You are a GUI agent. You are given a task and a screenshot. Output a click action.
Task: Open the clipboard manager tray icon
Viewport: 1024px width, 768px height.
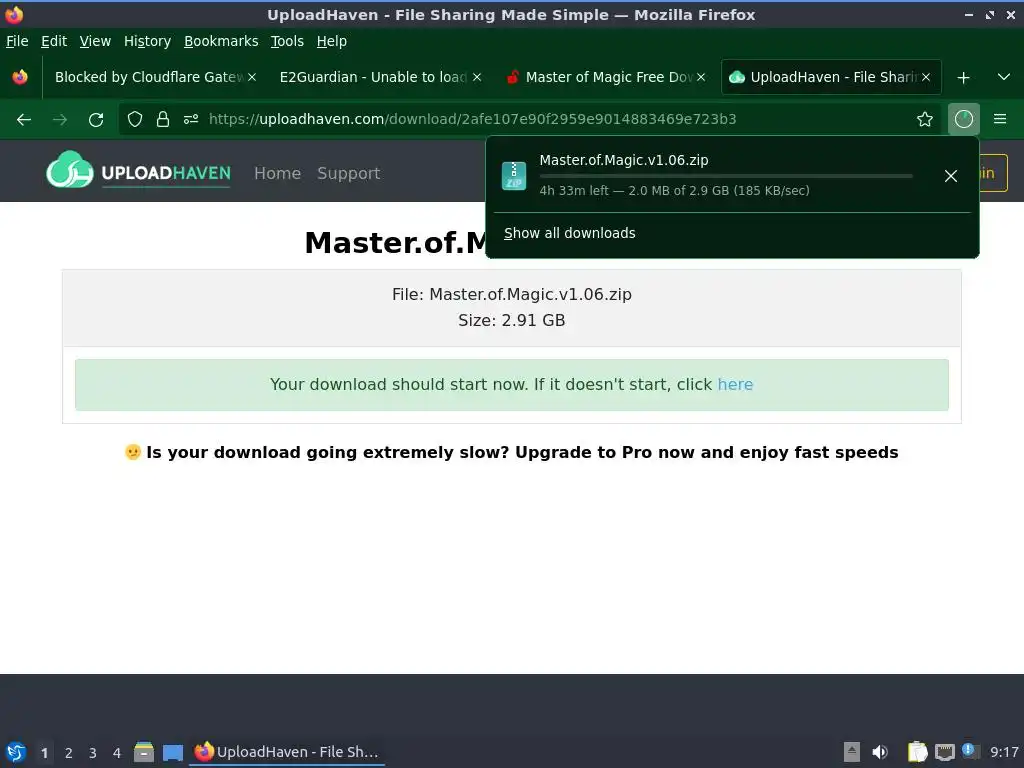918,752
